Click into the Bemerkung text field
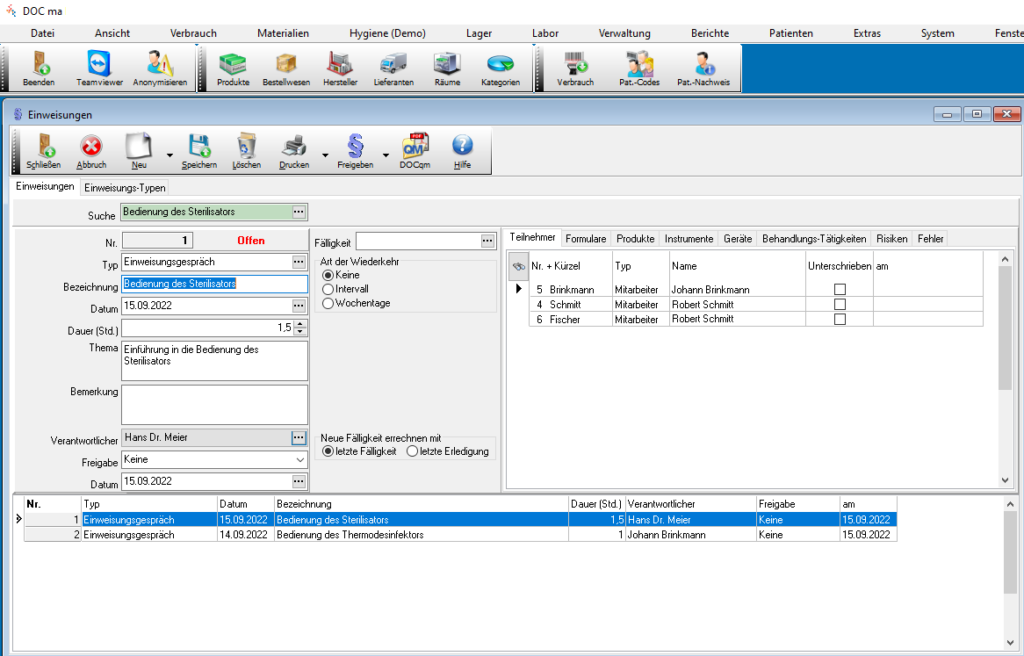The height and width of the screenshot is (656, 1024). [x=214, y=405]
